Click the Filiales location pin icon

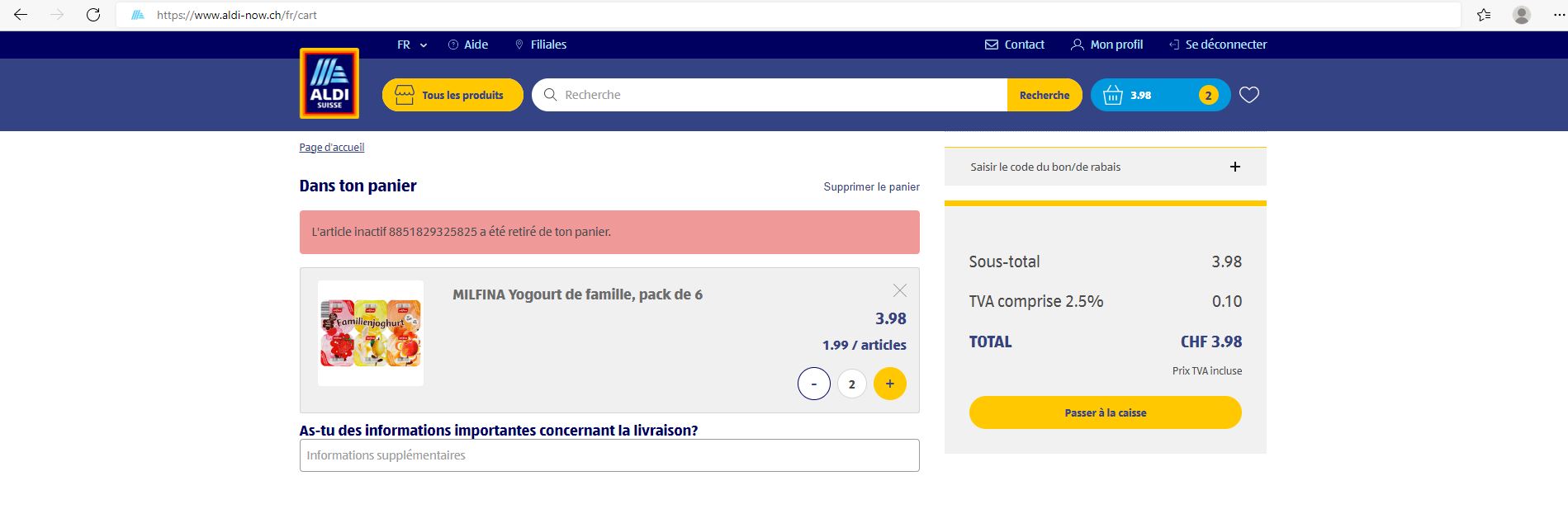click(x=519, y=45)
